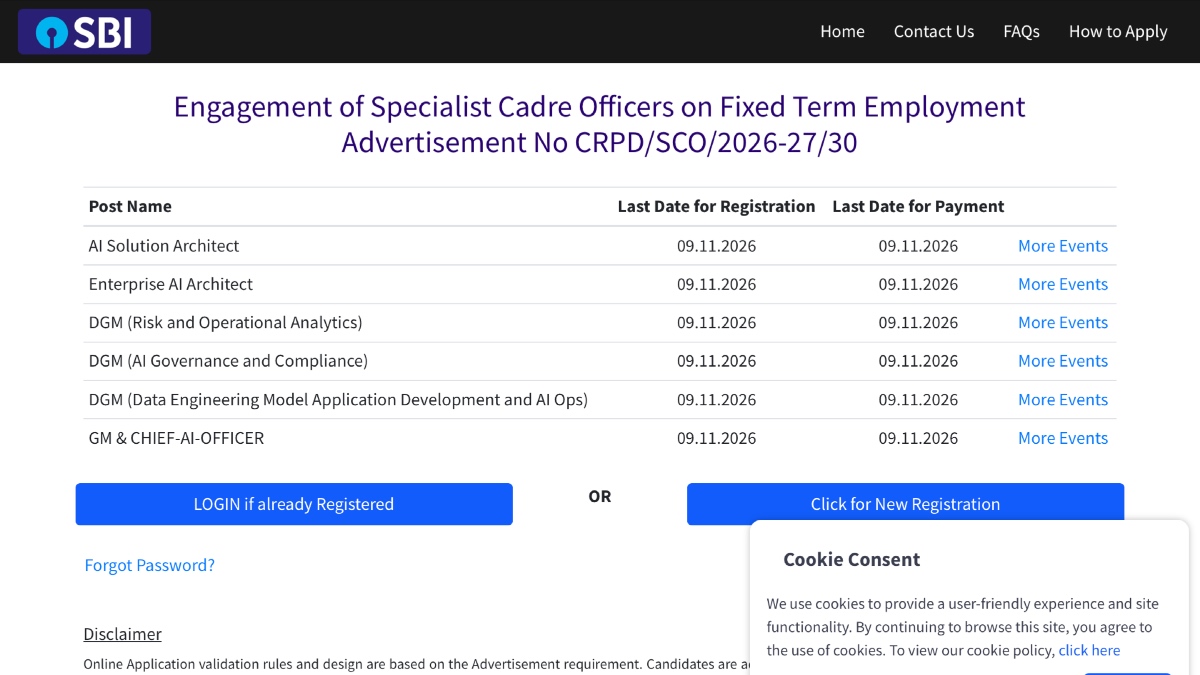Image resolution: width=1200 pixels, height=675 pixels.
Task: Click registration date of AI Solution Architect row
Action: 716,246
